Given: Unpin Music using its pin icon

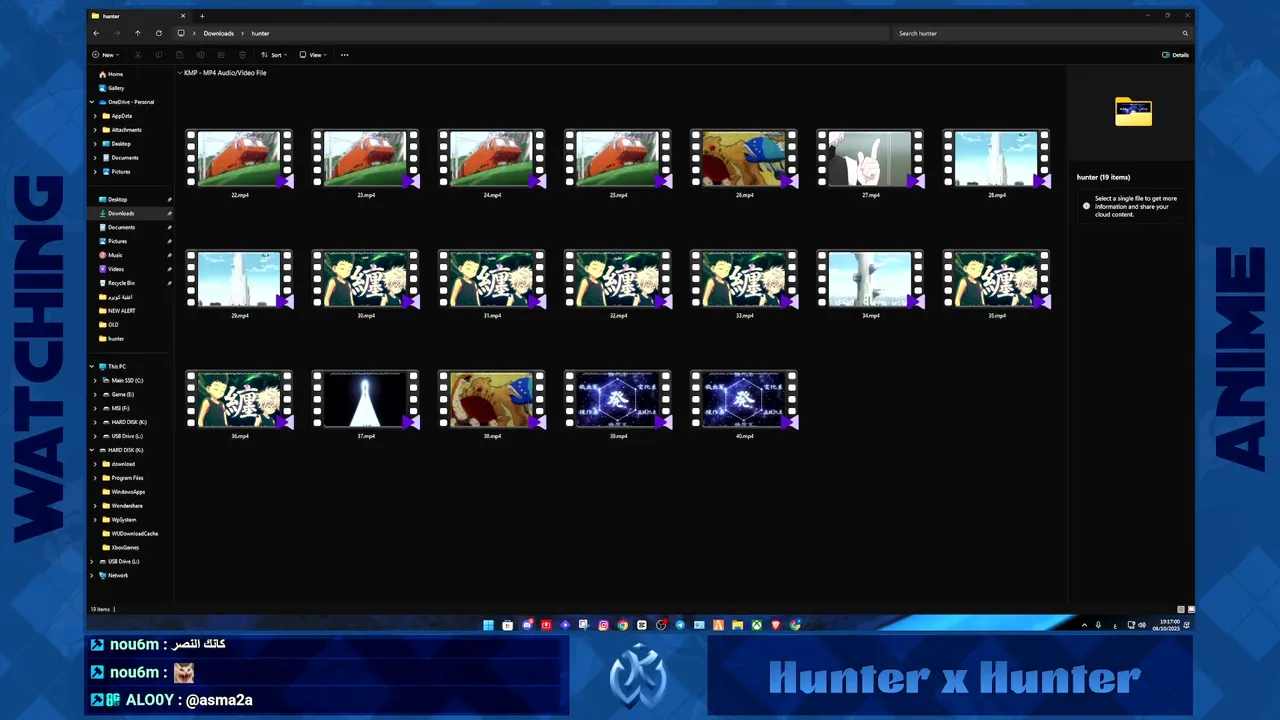Looking at the screenshot, I should tap(169, 255).
